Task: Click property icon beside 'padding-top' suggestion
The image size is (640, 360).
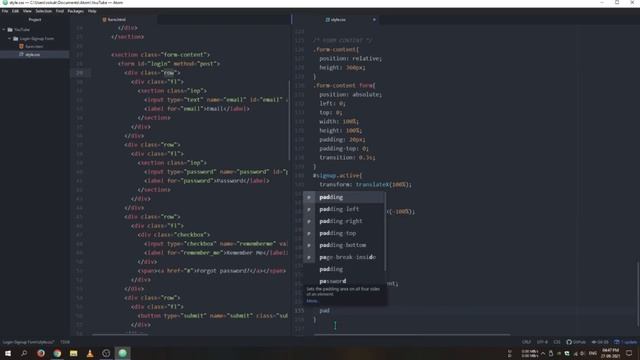Action: tap(309, 233)
